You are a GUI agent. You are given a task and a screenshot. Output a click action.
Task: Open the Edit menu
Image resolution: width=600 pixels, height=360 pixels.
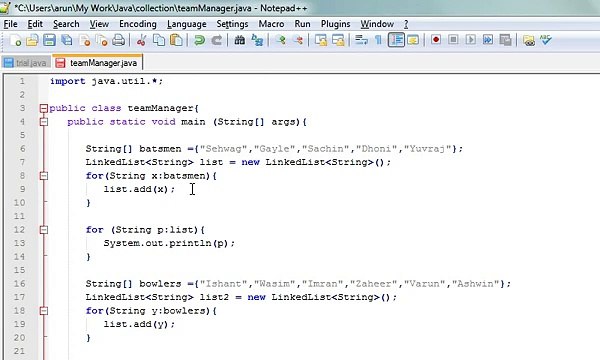point(35,24)
